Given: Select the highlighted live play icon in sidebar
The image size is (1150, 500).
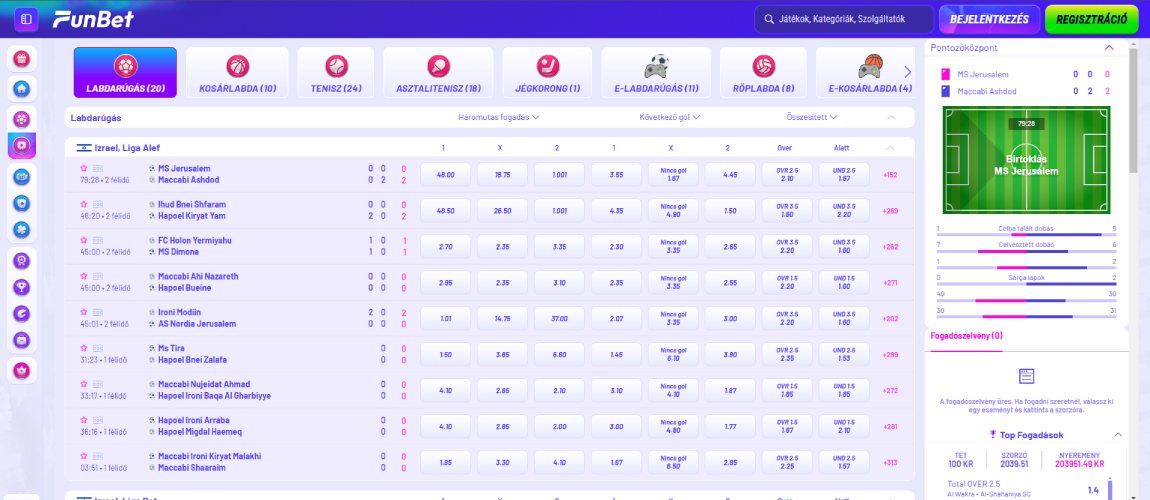Looking at the screenshot, I should pyautogui.click(x=22, y=145).
